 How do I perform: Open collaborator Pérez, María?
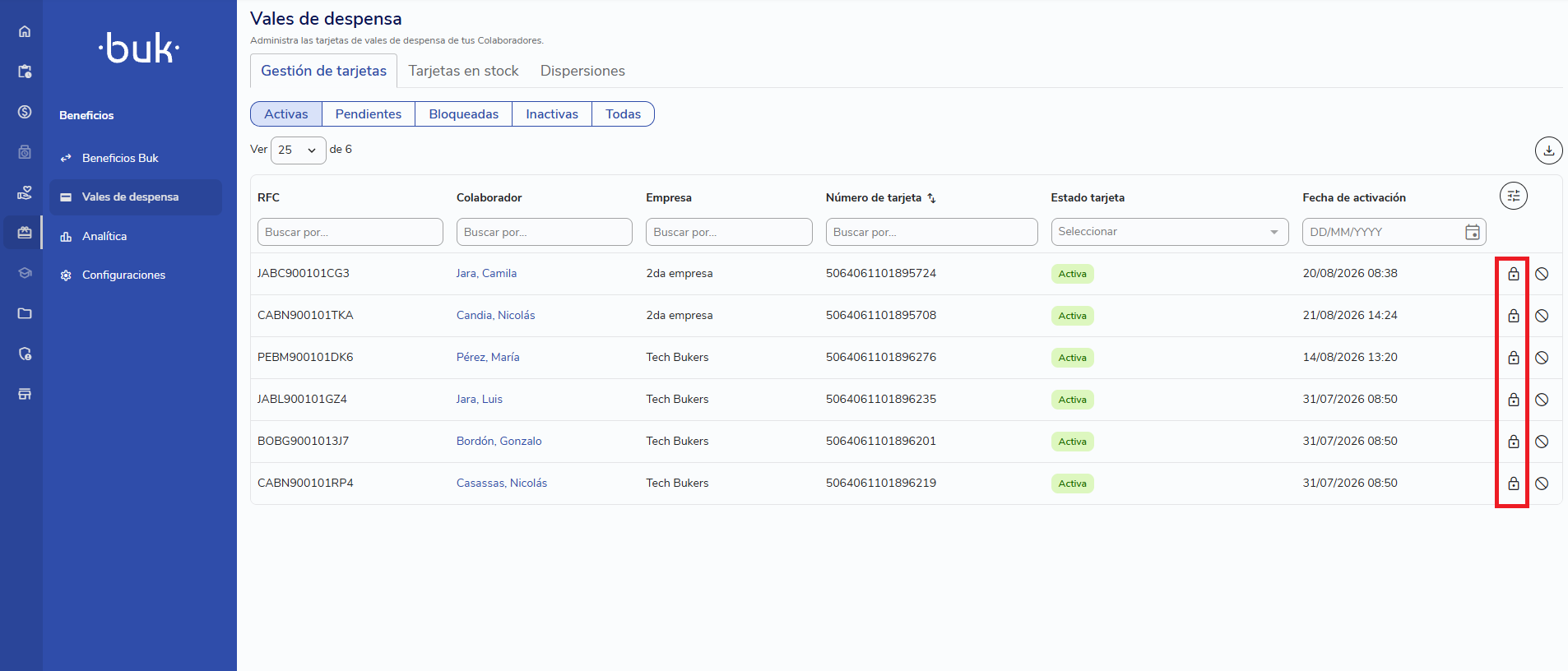pyautogui.click(x=488, y=357)
